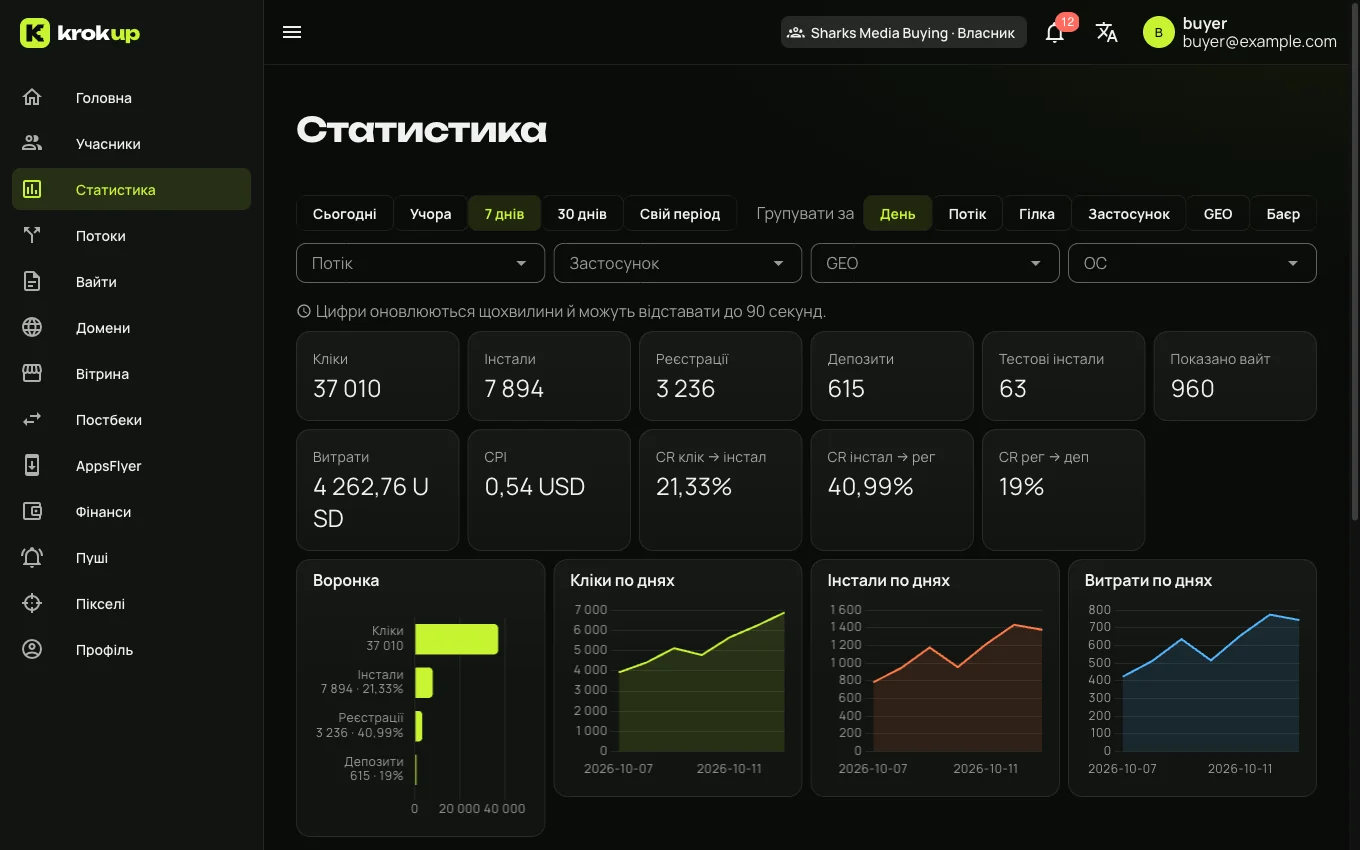Group statistics by GEO
The height and width of the screenshot is (850, 1360).
pyautogui.click(x=1218, y=214)
